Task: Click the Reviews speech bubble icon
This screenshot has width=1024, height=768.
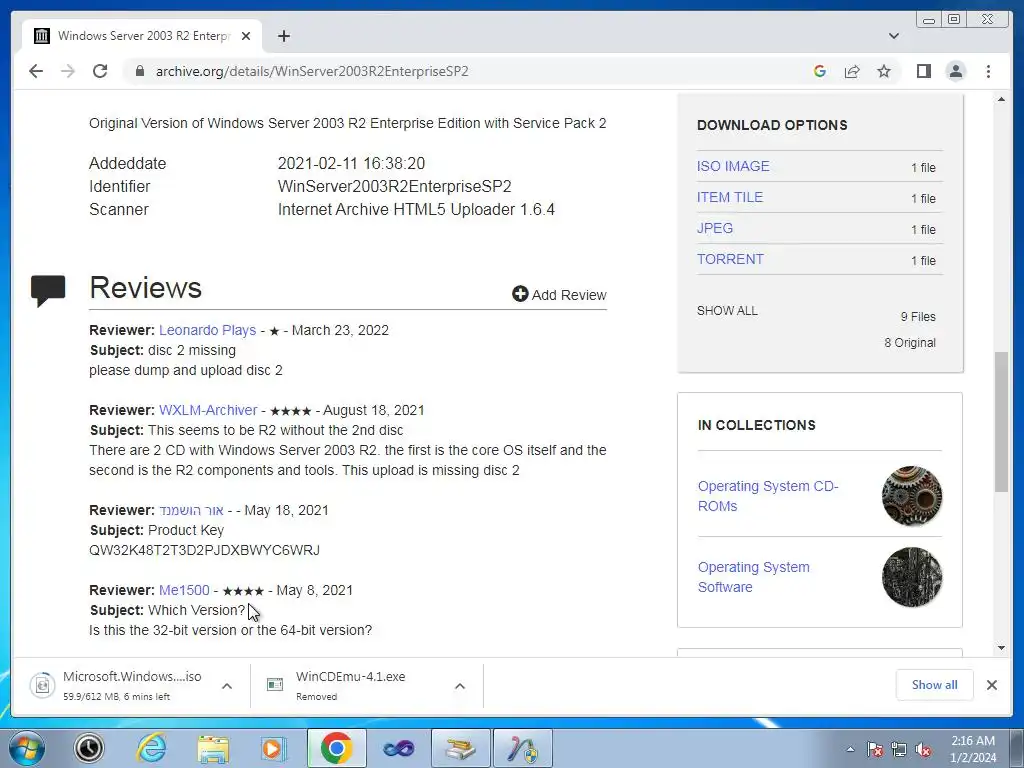Action: pyautogui.click(x=48, y=291)
